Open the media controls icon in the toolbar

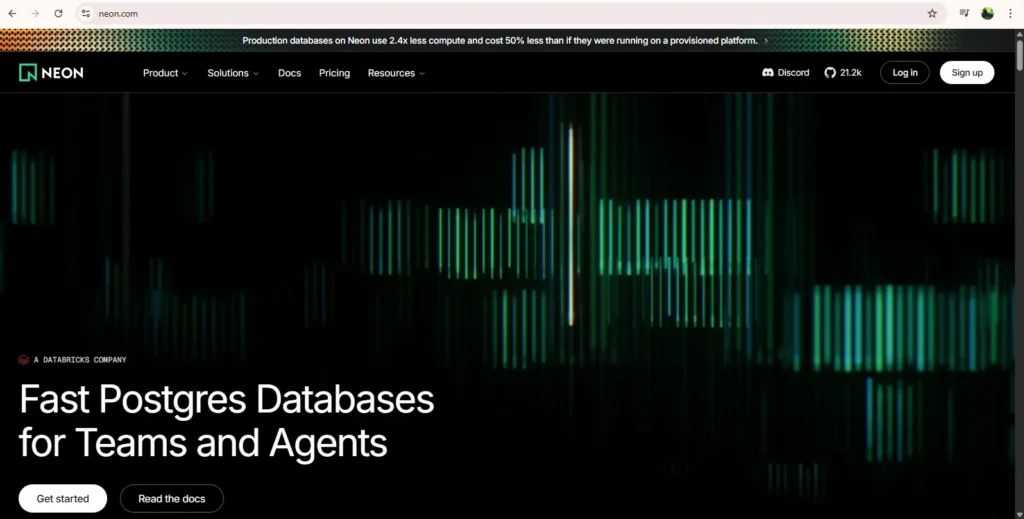964,14
